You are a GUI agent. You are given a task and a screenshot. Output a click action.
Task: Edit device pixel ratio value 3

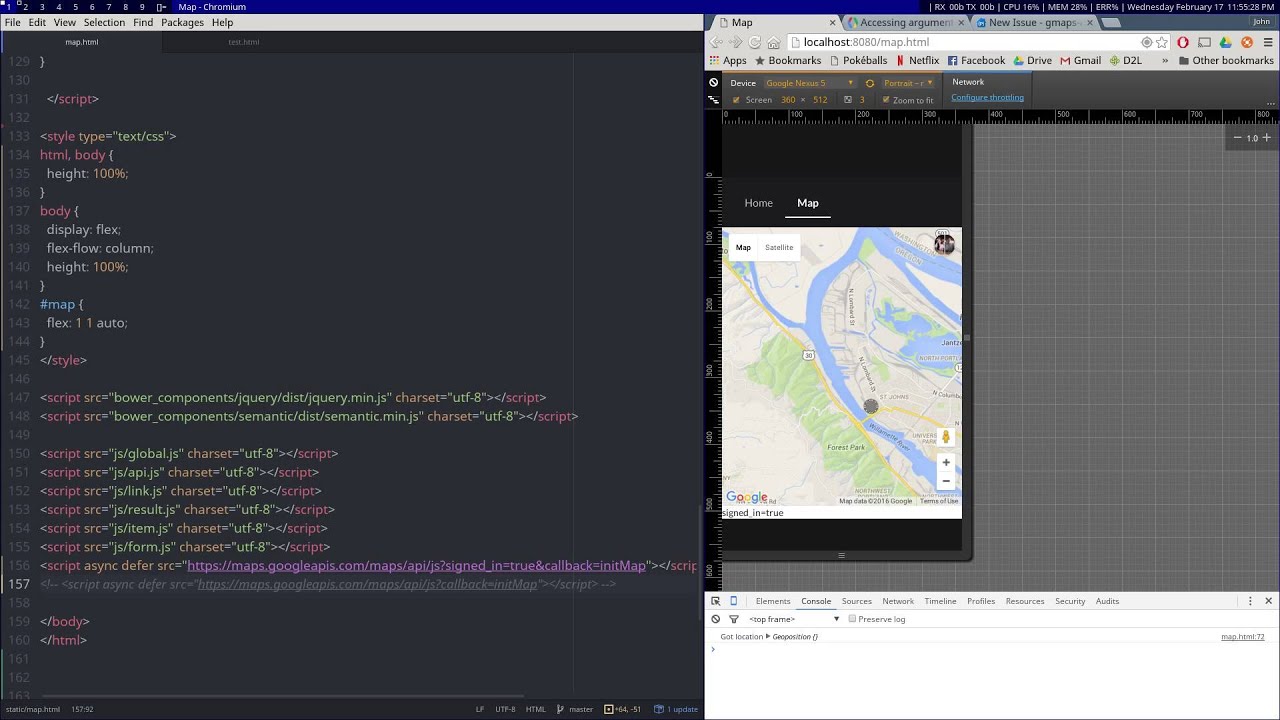pos(863,100)
